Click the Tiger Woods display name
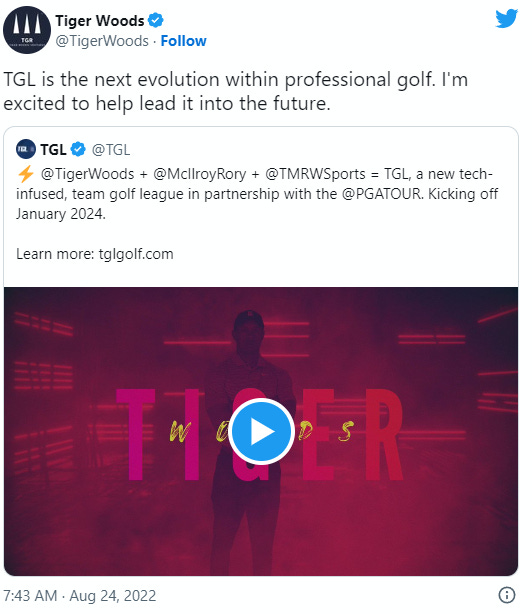532x614 pixels. pos(100,20)
